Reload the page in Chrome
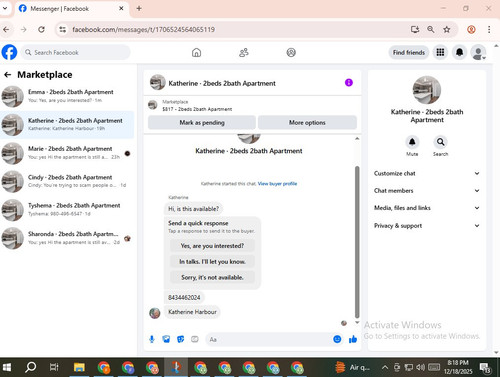This screenshot has width=500, height=377. click(x=41, y=29)
